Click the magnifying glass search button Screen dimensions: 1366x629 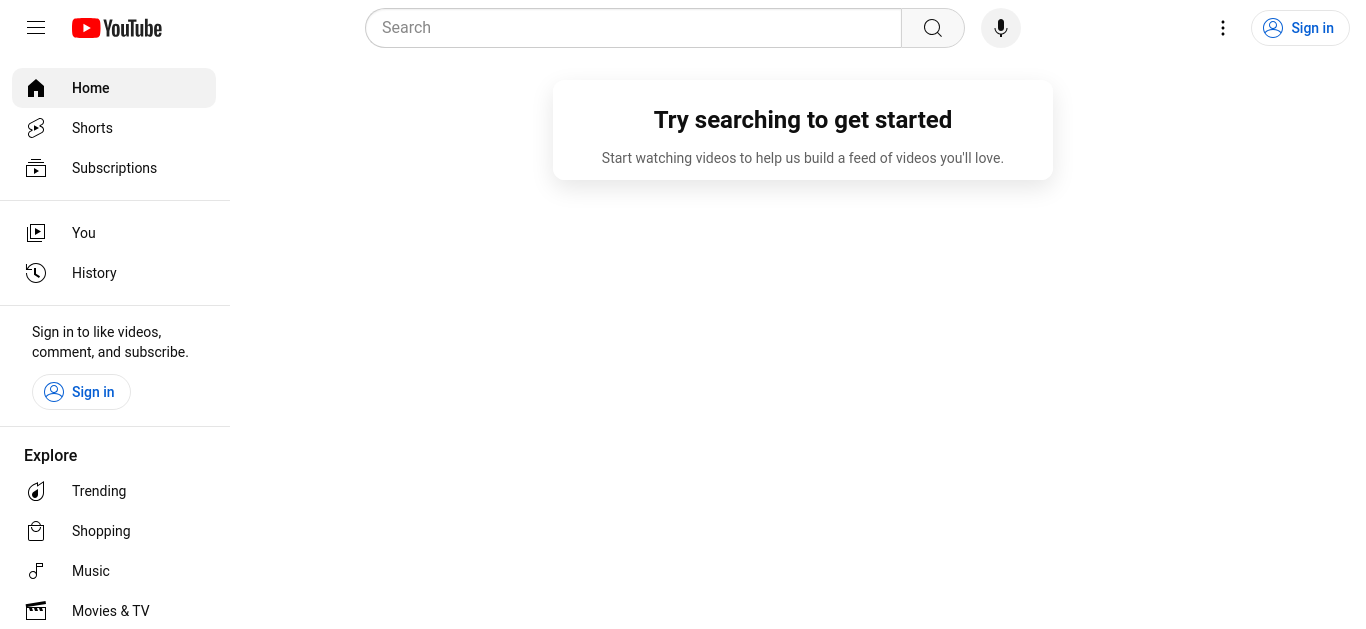(933, 28)
